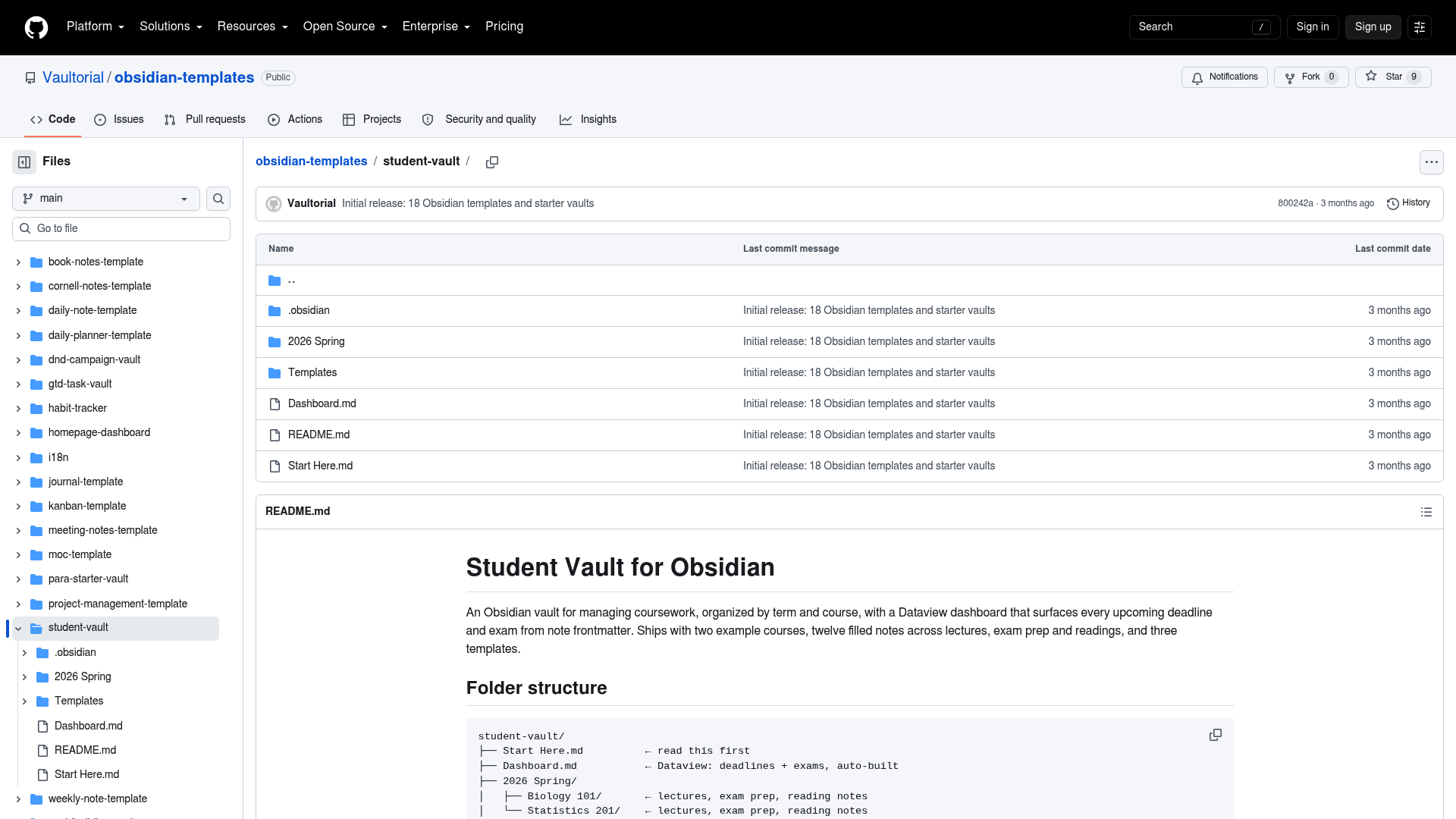Click the search files magnifier button
This screenshot has width=1456, height=819.
pyautogui.click(x=218, y=199)
